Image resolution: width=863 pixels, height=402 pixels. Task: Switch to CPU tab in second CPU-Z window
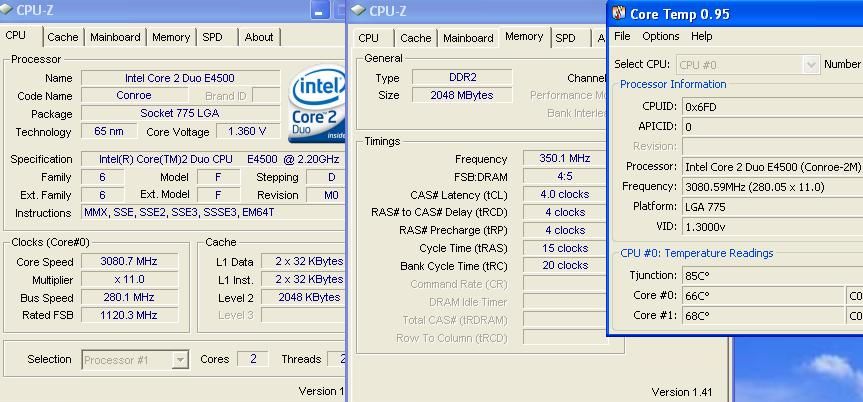pos(368,38)
